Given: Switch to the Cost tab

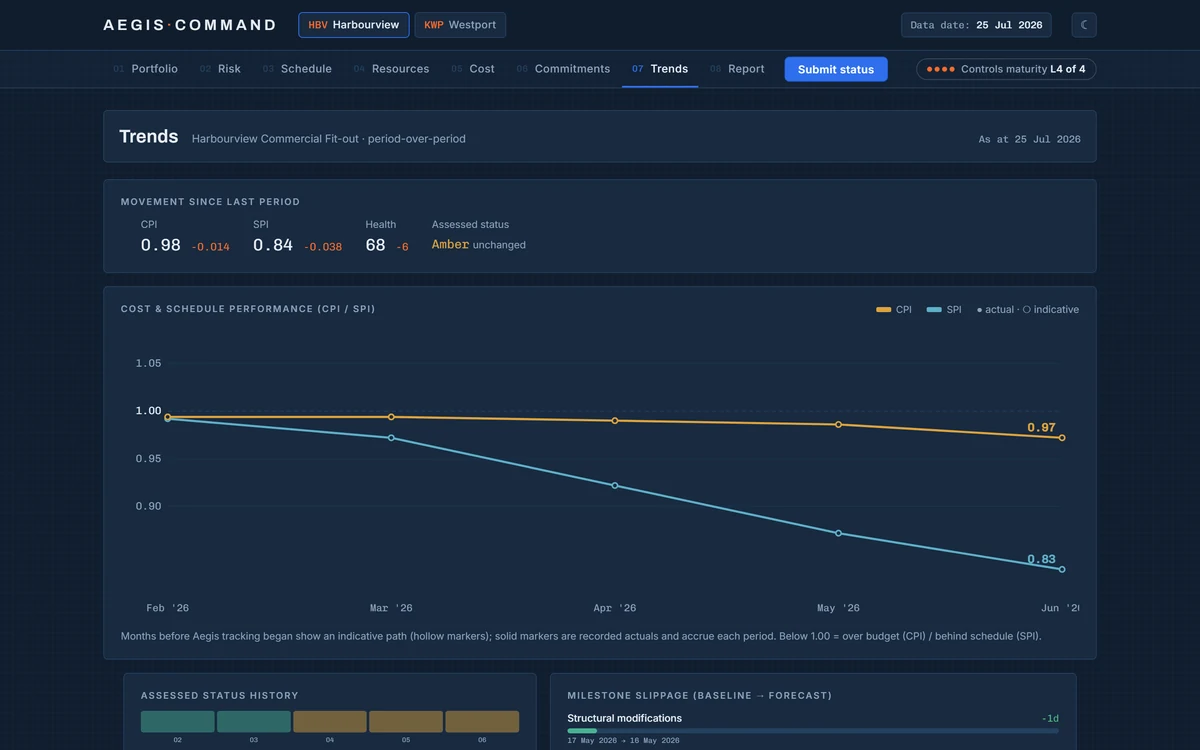Looking at the screenshot, I should click(473, 69).
